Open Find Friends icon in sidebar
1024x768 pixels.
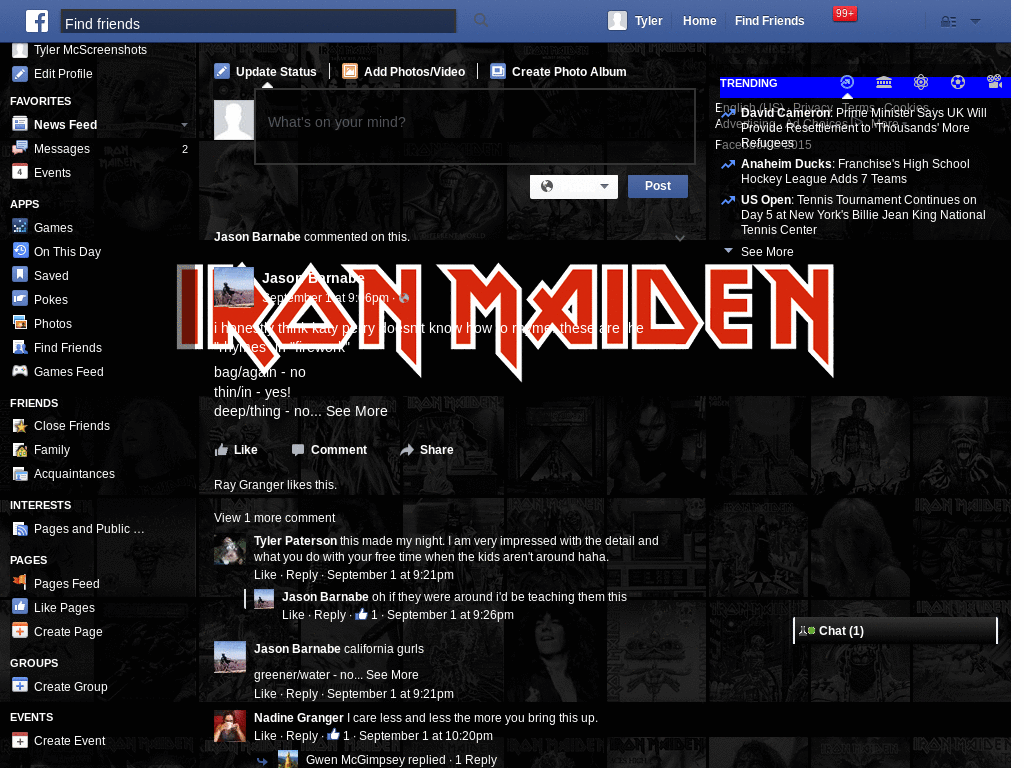(x=20, y=347)
